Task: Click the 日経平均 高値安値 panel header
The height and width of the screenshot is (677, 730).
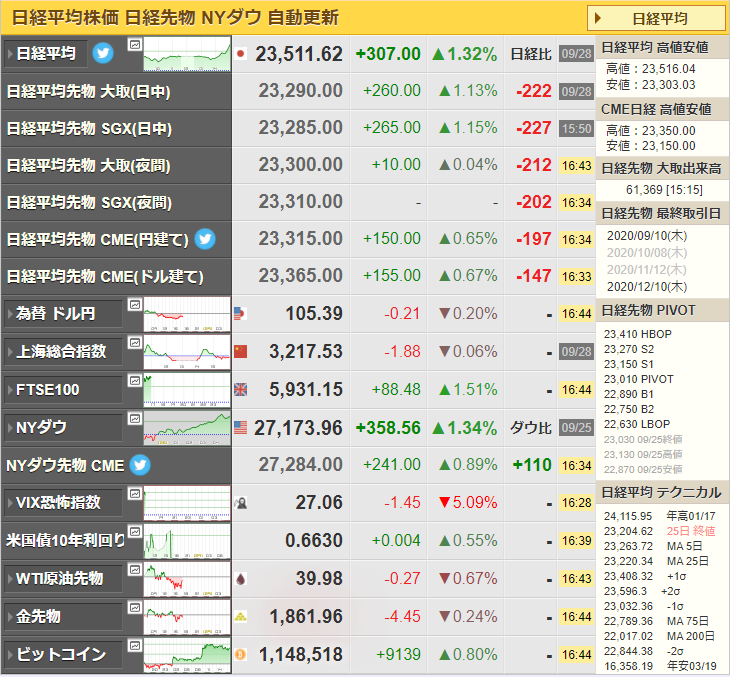Action: 662,47
